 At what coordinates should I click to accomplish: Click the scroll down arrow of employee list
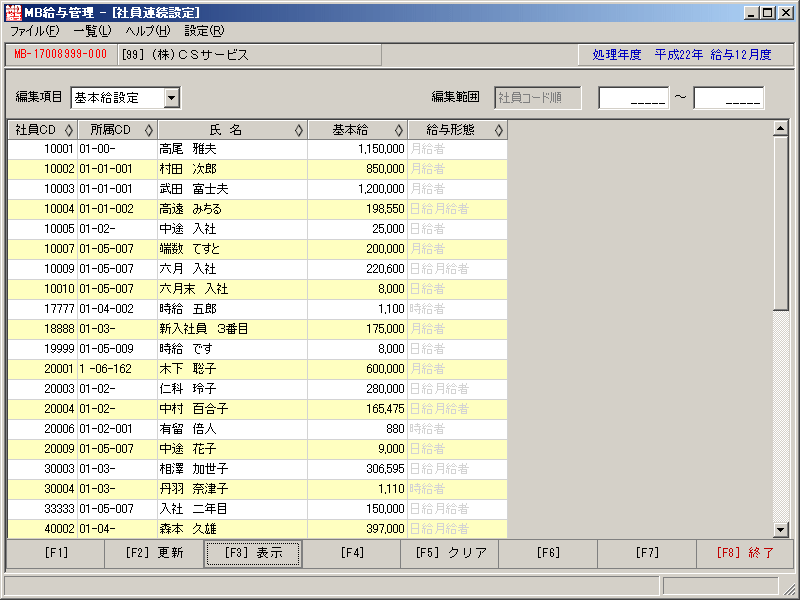click(x=781, y=530)
